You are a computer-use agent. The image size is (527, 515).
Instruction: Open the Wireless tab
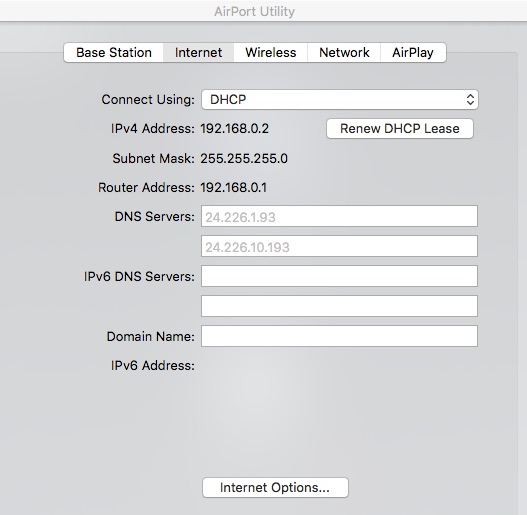[271, 52]
